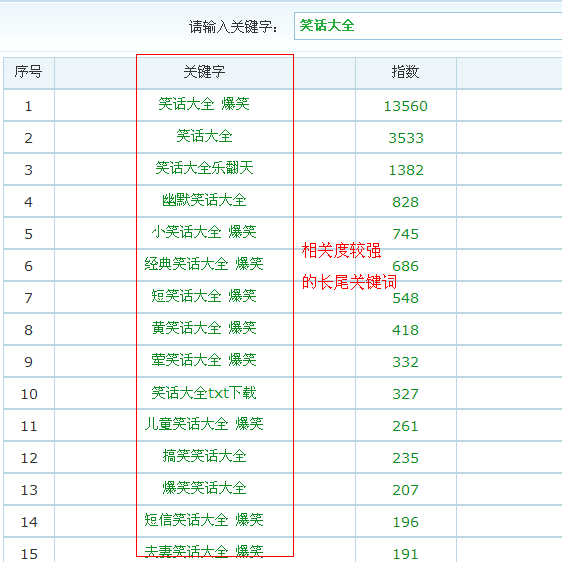Screen dimensions: 562x562
Task: Open the keyword link 笑话大全 爆笑
Action: (204, 104)
